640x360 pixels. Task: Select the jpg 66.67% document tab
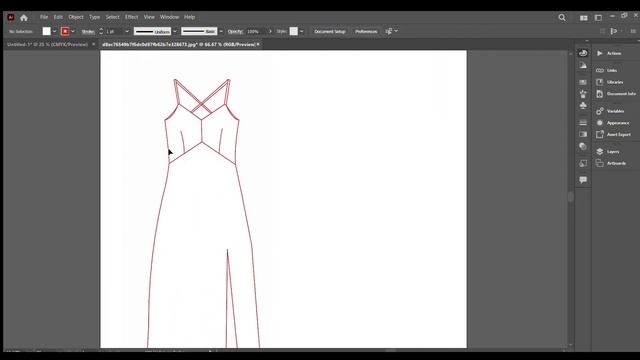[178, 44]
